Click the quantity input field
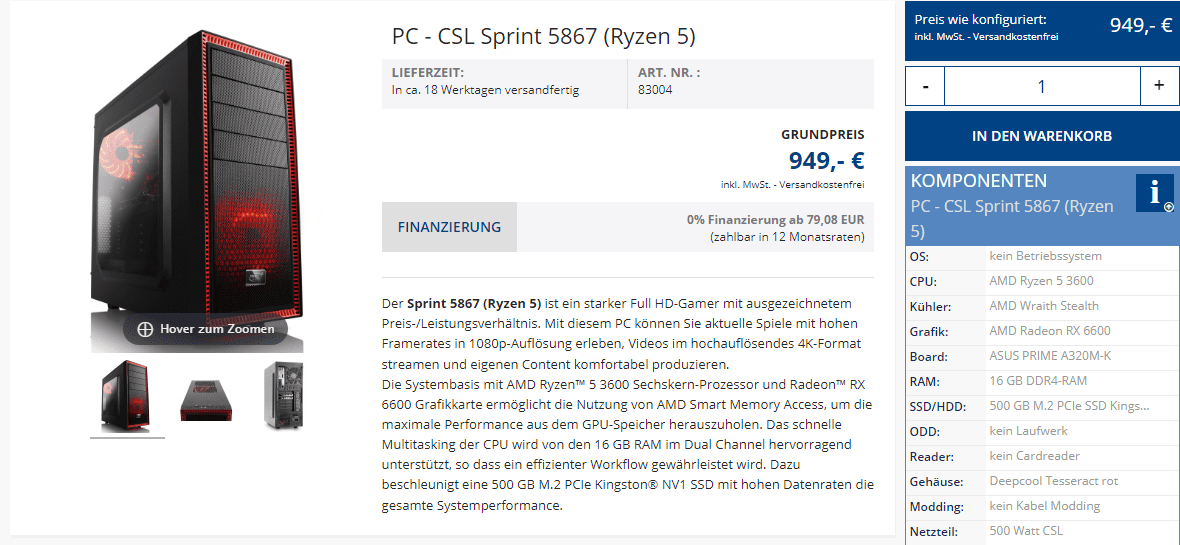The image size is (1180, 545). click(x=1041, y=86)
